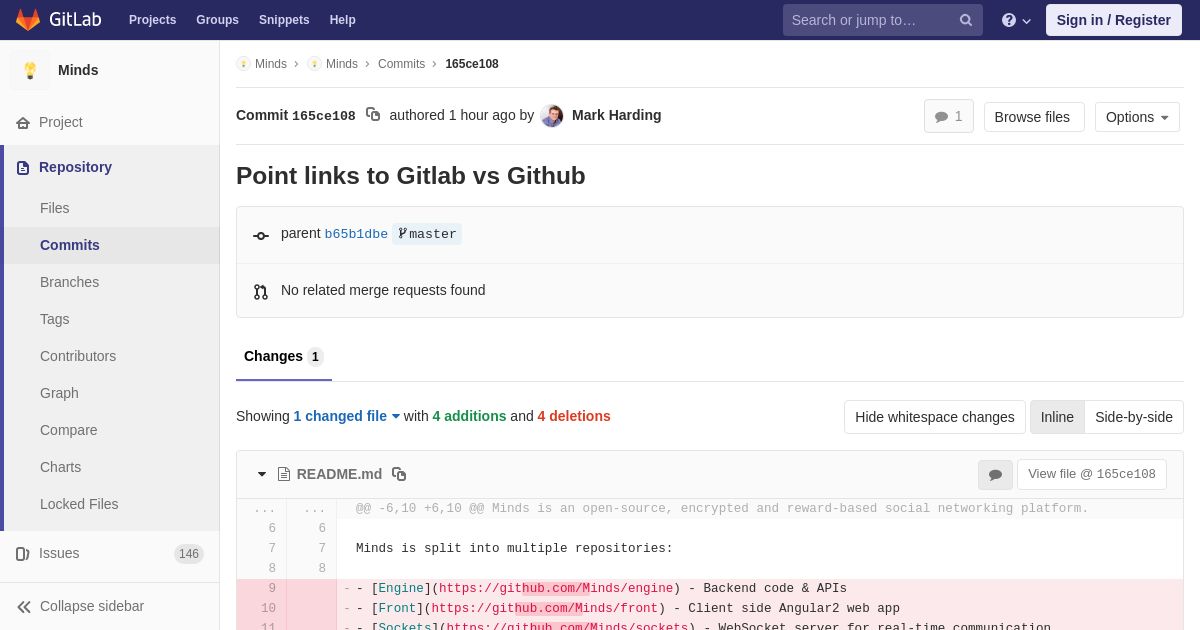Click '4 deletions' text
This screenshot has width=1200, height=630.
click(574, 416)
